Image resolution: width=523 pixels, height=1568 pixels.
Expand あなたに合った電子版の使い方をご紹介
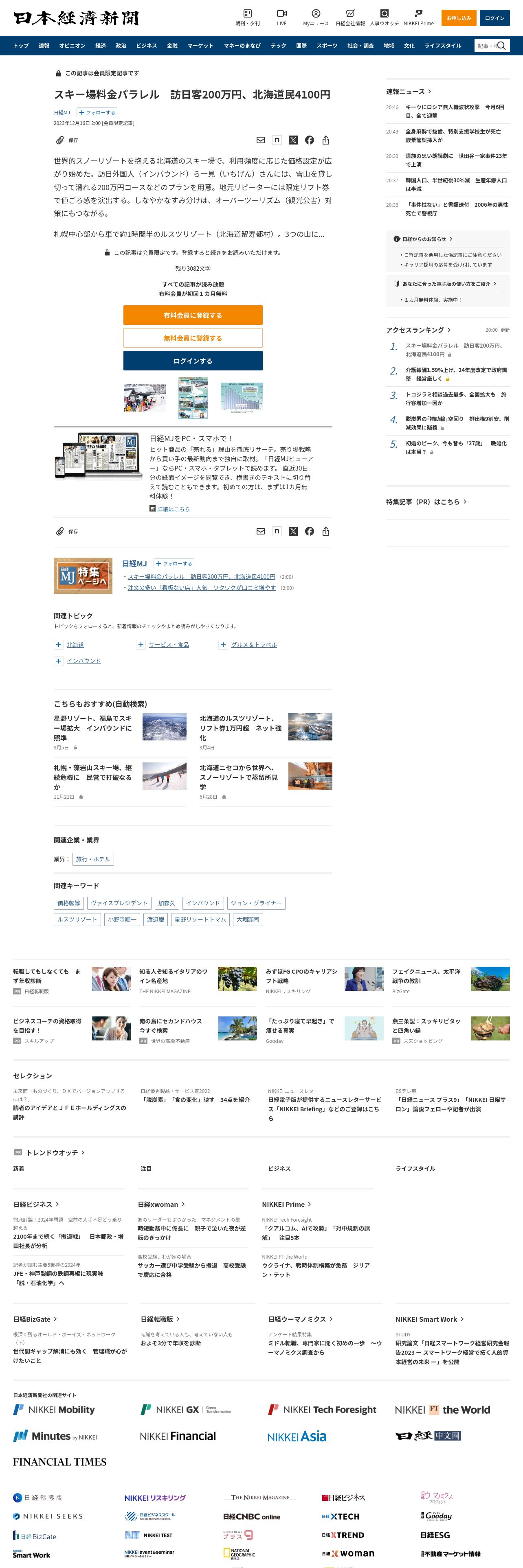495,284
